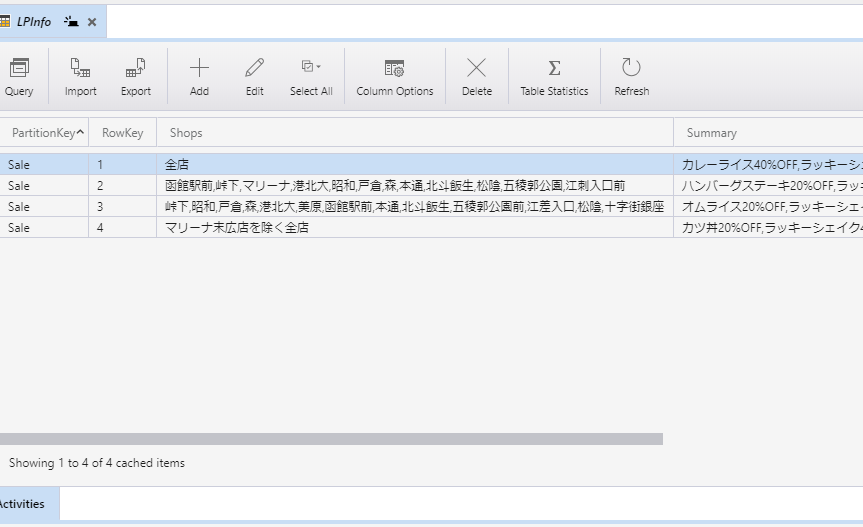The image size is (863, 527).
Task: Pin the LPInfo tab
Action: (71, 22)
